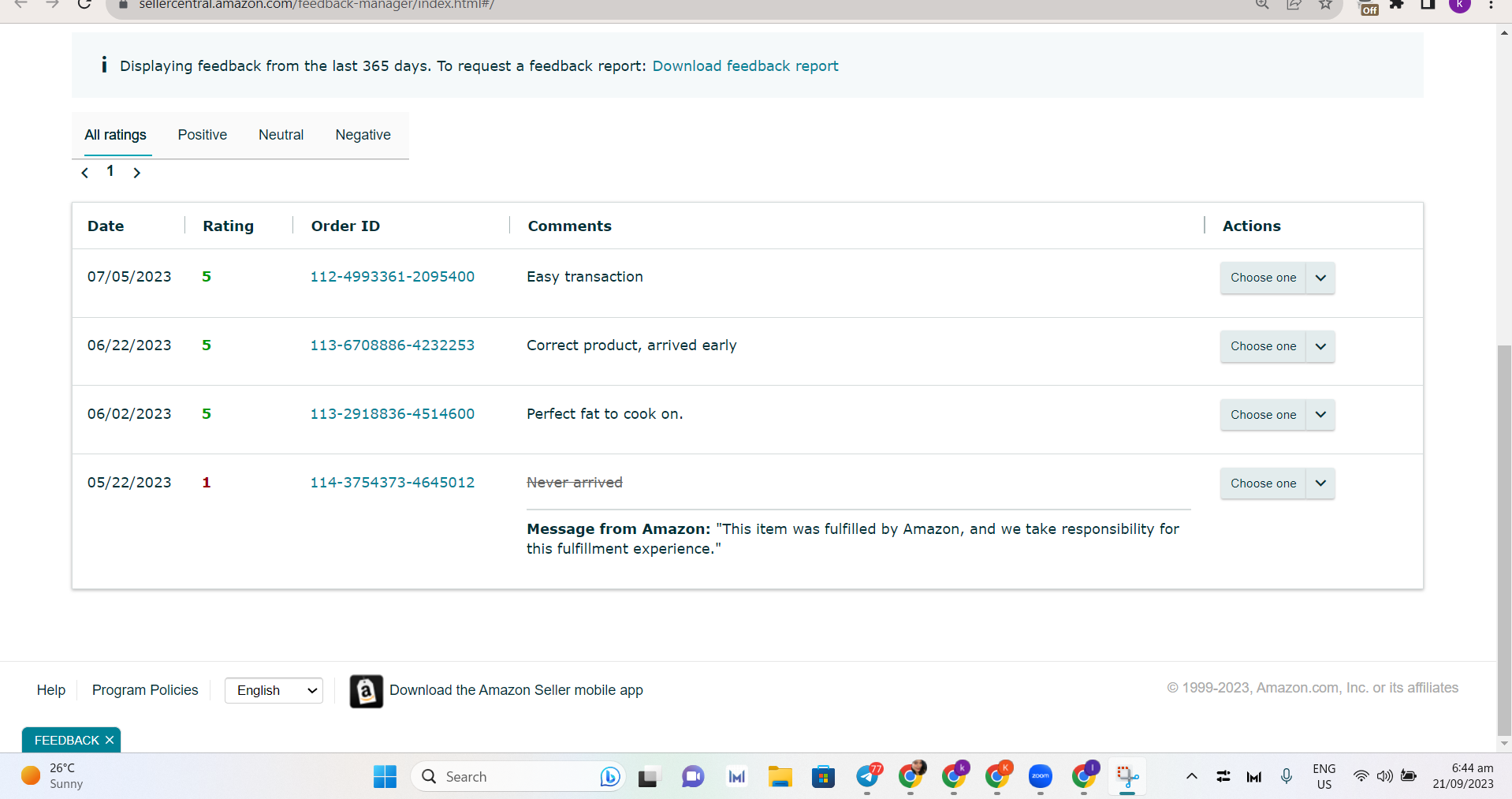Open the browser profile avatar

(x=1460, y=5)
